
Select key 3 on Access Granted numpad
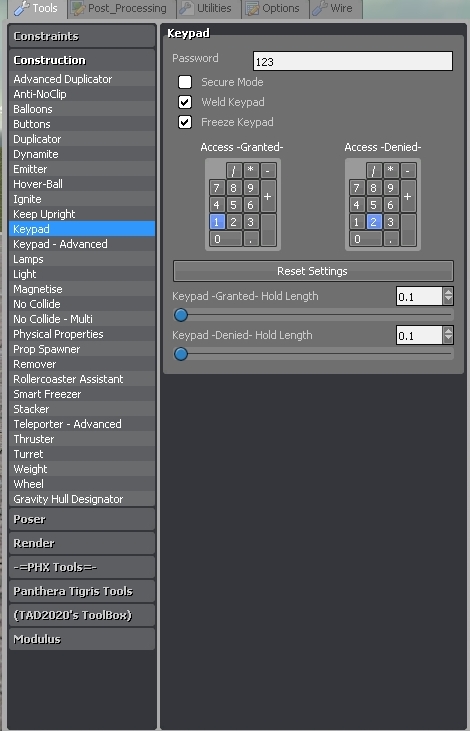coord(251,222)
